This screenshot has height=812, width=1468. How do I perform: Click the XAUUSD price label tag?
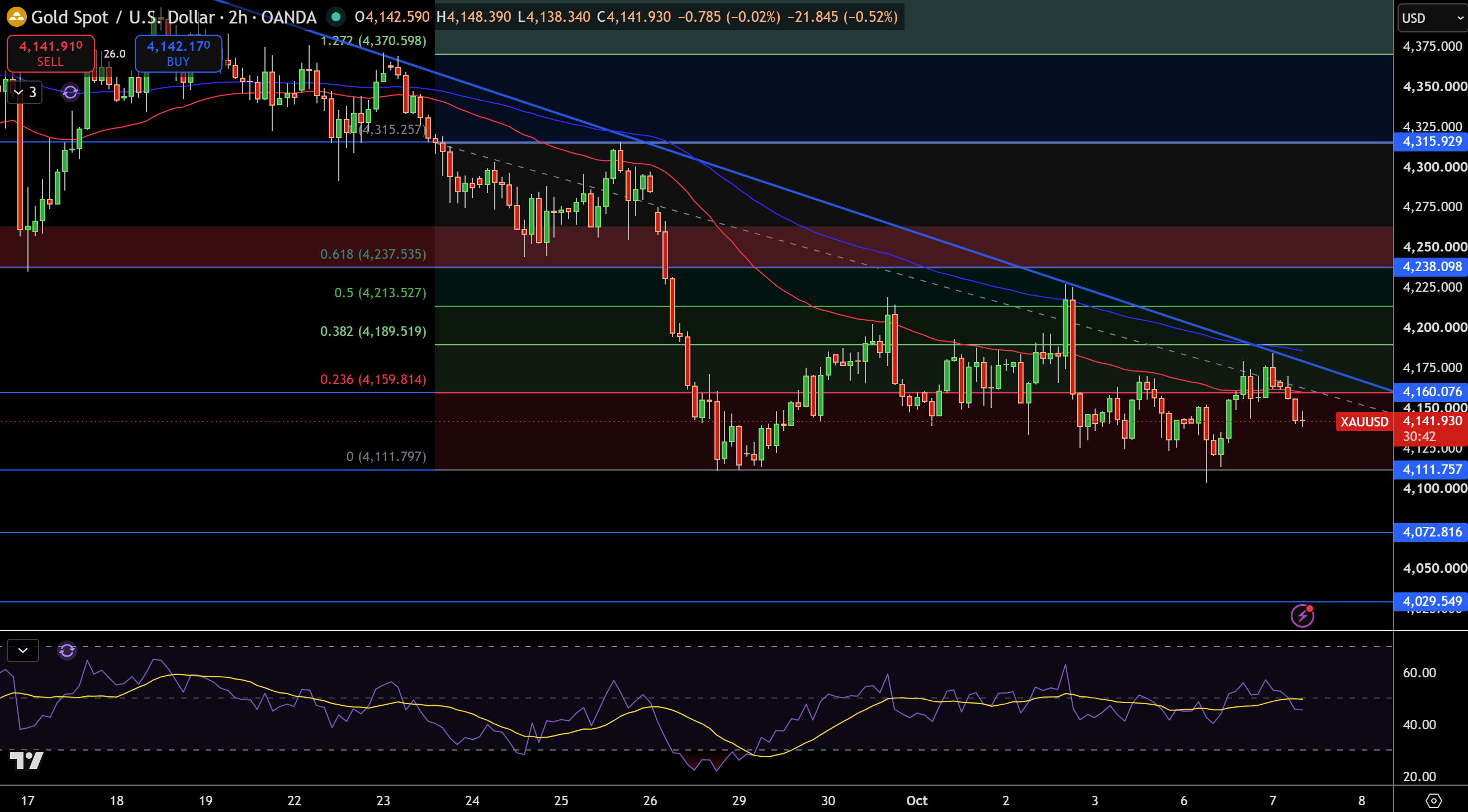click(1364, 422)
